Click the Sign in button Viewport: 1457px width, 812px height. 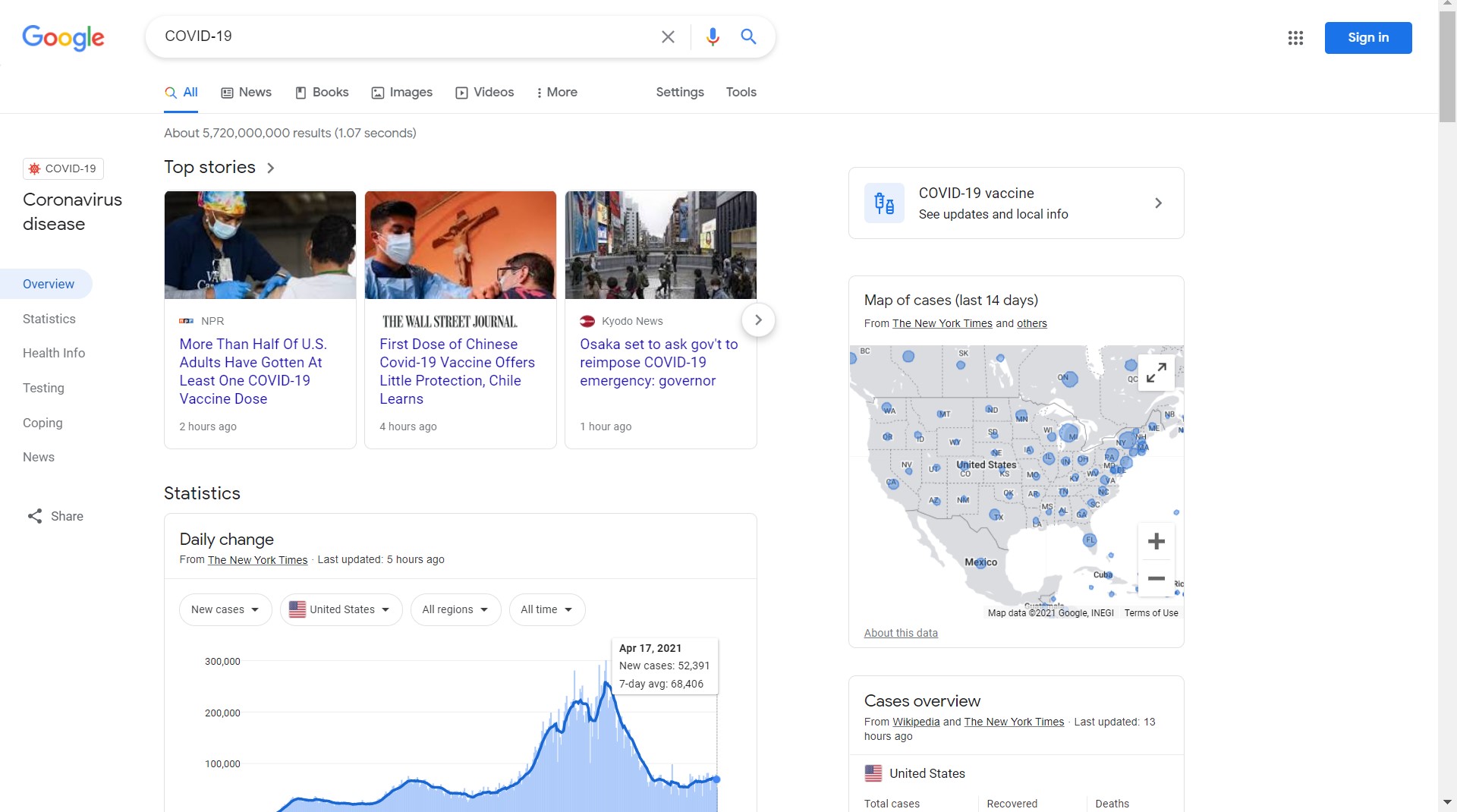pos(1367,38)
